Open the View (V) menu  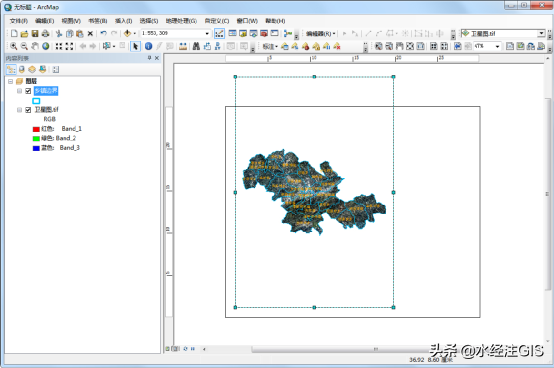[x=71, y=21]
